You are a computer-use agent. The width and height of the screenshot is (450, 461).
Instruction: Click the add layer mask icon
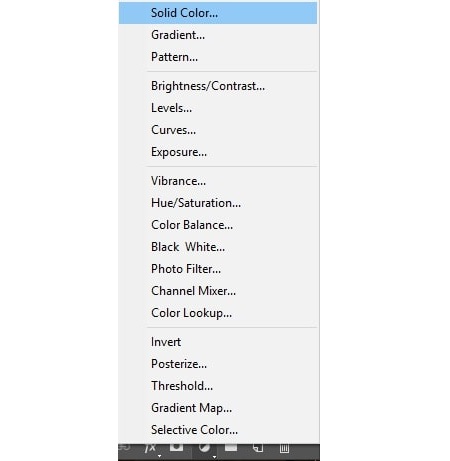[x=176, y=447]
